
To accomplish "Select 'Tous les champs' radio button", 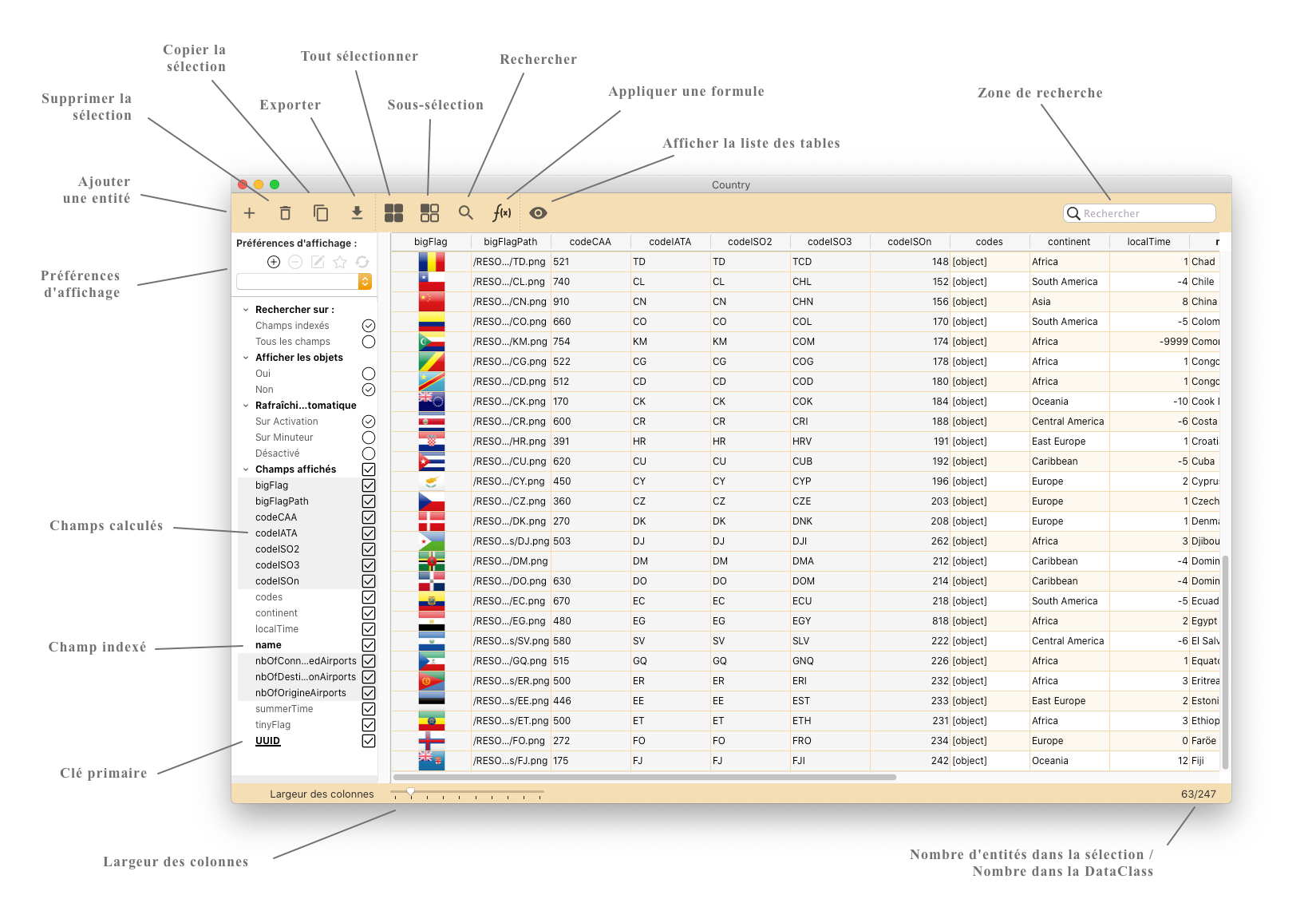I will (x=369, y=342).
